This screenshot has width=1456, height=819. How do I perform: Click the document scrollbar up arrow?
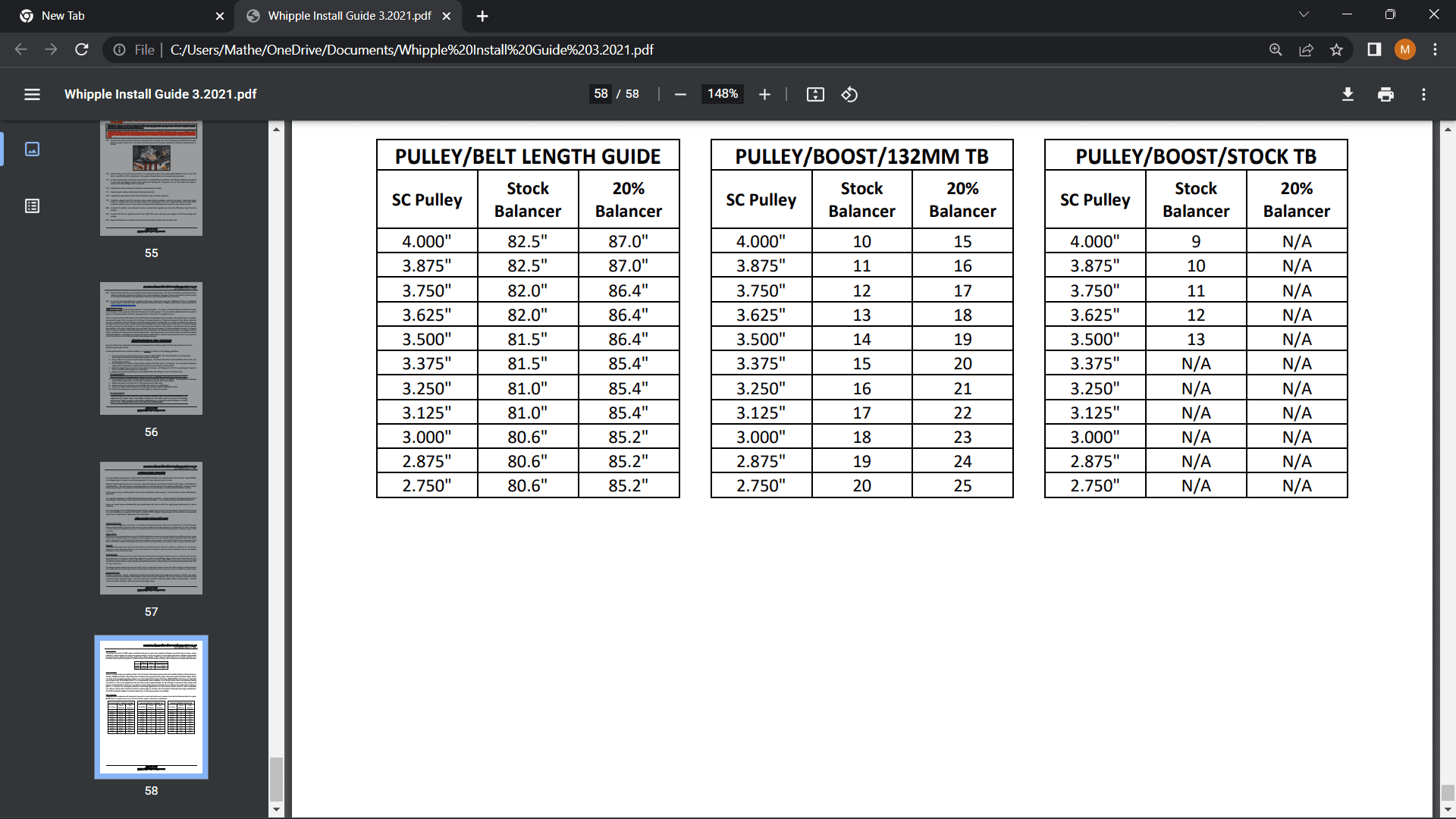(1448, 130)
